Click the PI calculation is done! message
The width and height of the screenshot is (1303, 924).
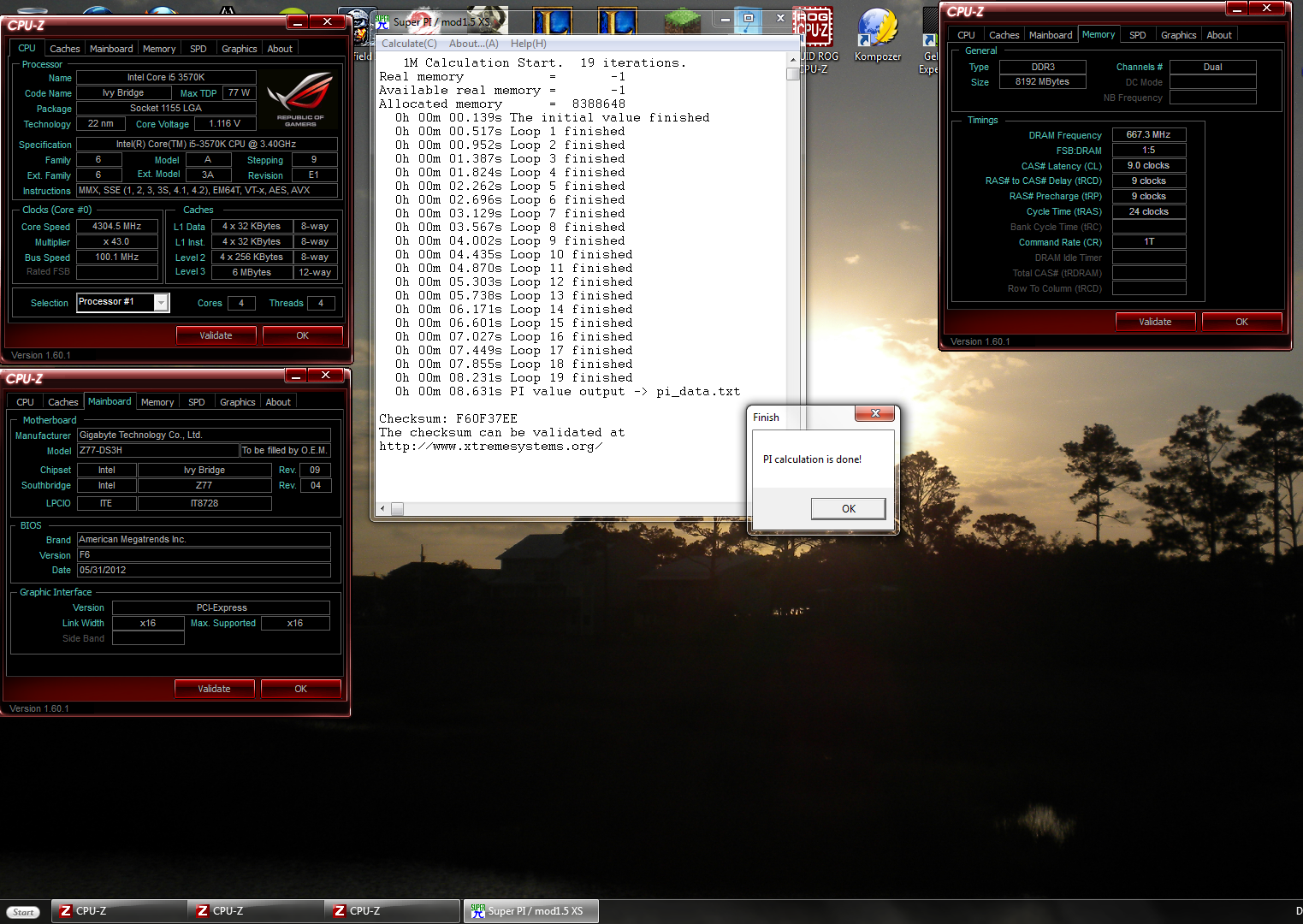[x=812, y=459]
